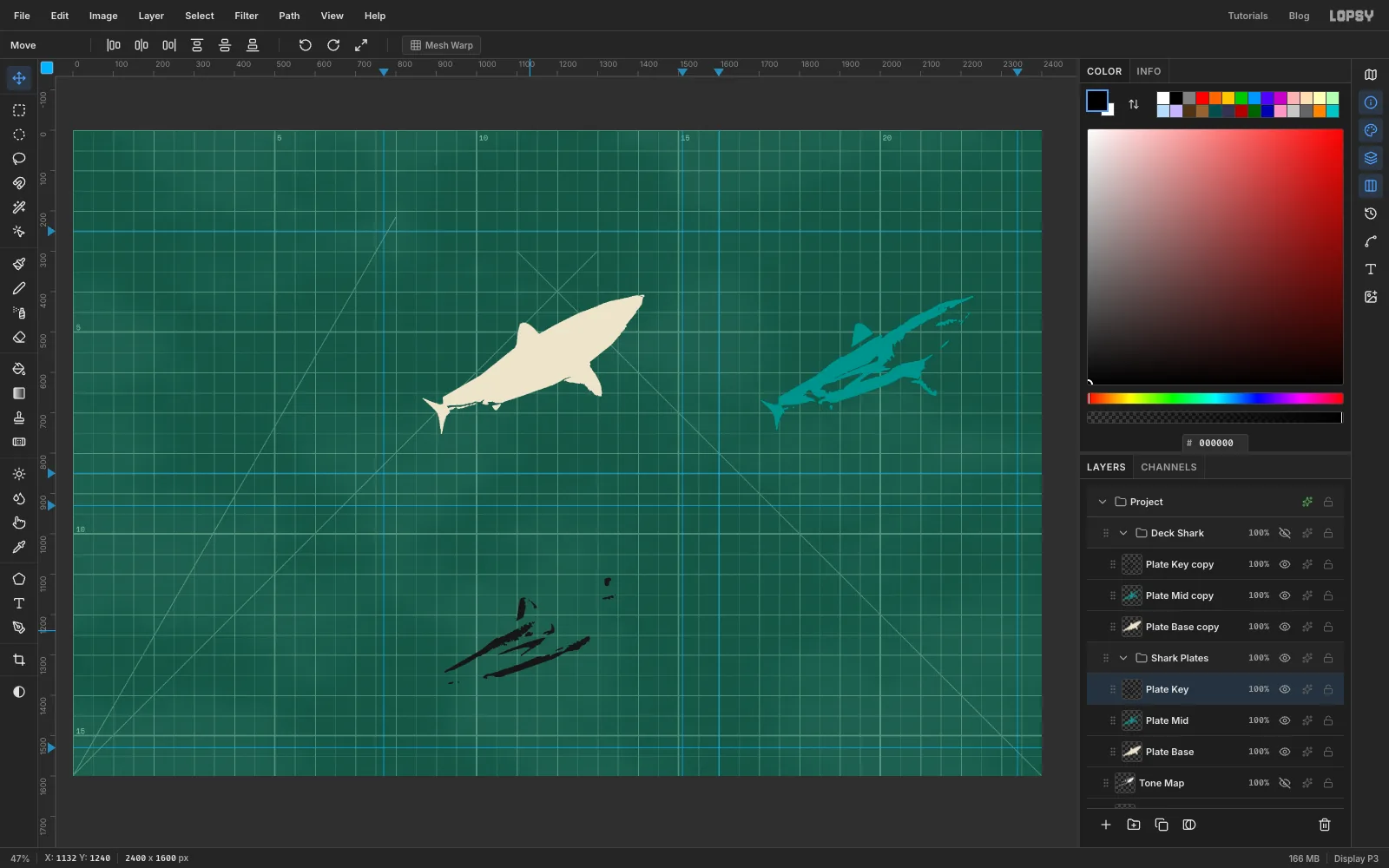Select the Text tool in left toolbar

pyautogui.click(x=19, y=603)
